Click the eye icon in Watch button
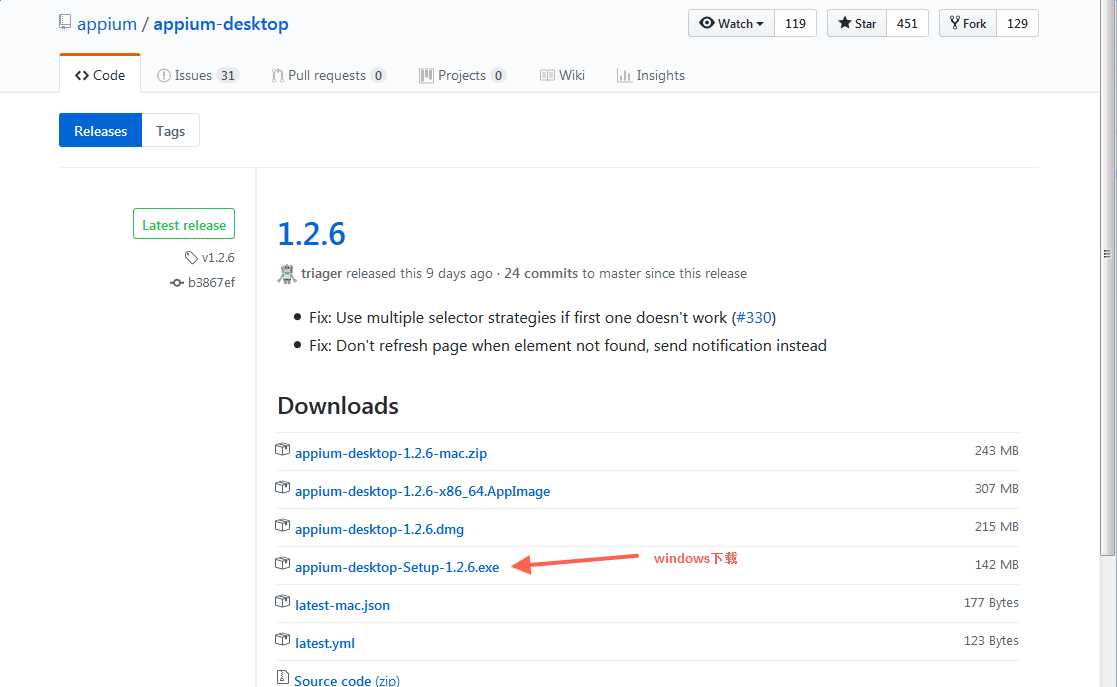The height and width of the screenshot is (687, 1117). pyautogui.click(x=707, y=23)
